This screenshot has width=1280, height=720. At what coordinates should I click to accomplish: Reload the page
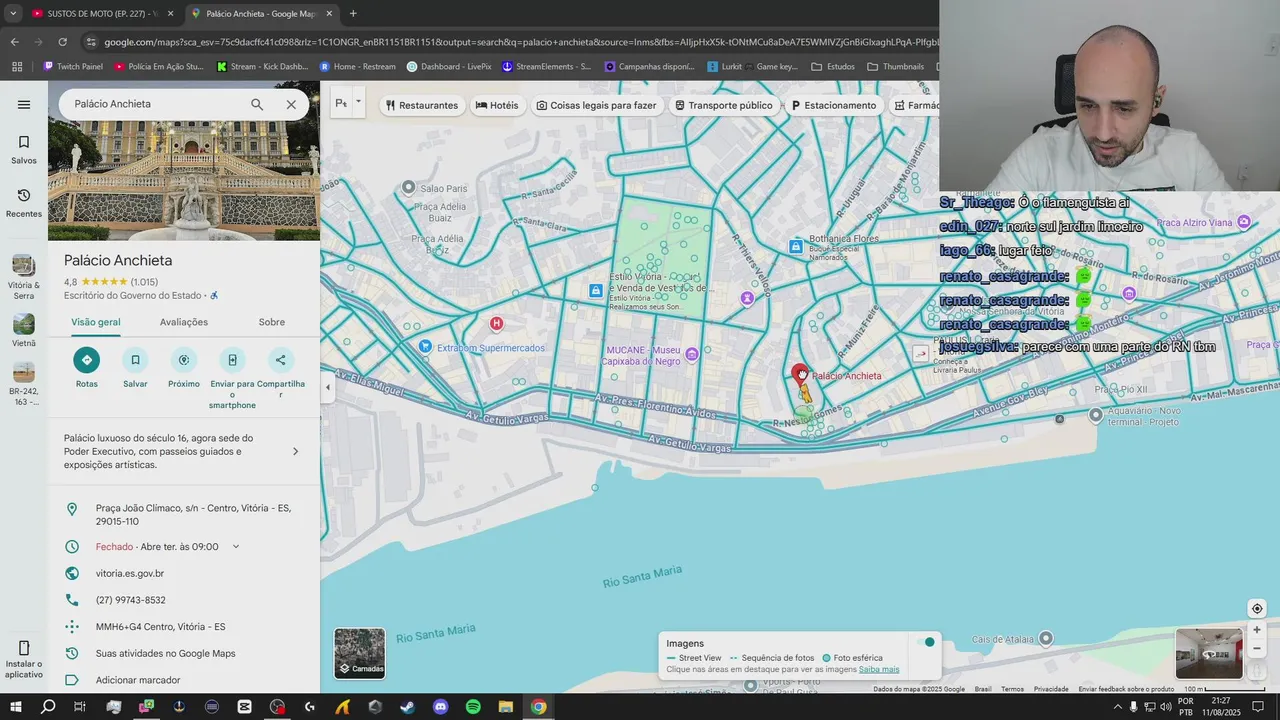click(62, 42)
